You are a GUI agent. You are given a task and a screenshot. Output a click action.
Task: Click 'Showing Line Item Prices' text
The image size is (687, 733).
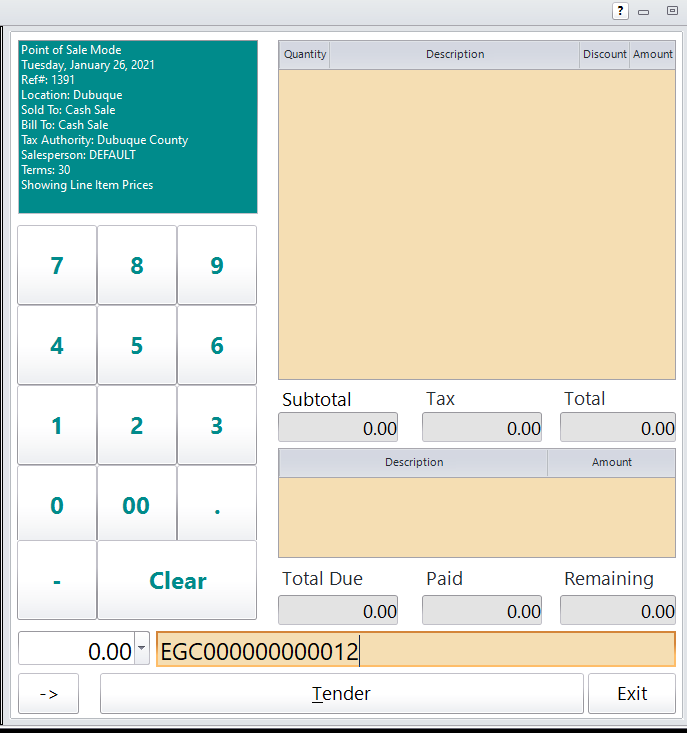[x=87, y=185]
